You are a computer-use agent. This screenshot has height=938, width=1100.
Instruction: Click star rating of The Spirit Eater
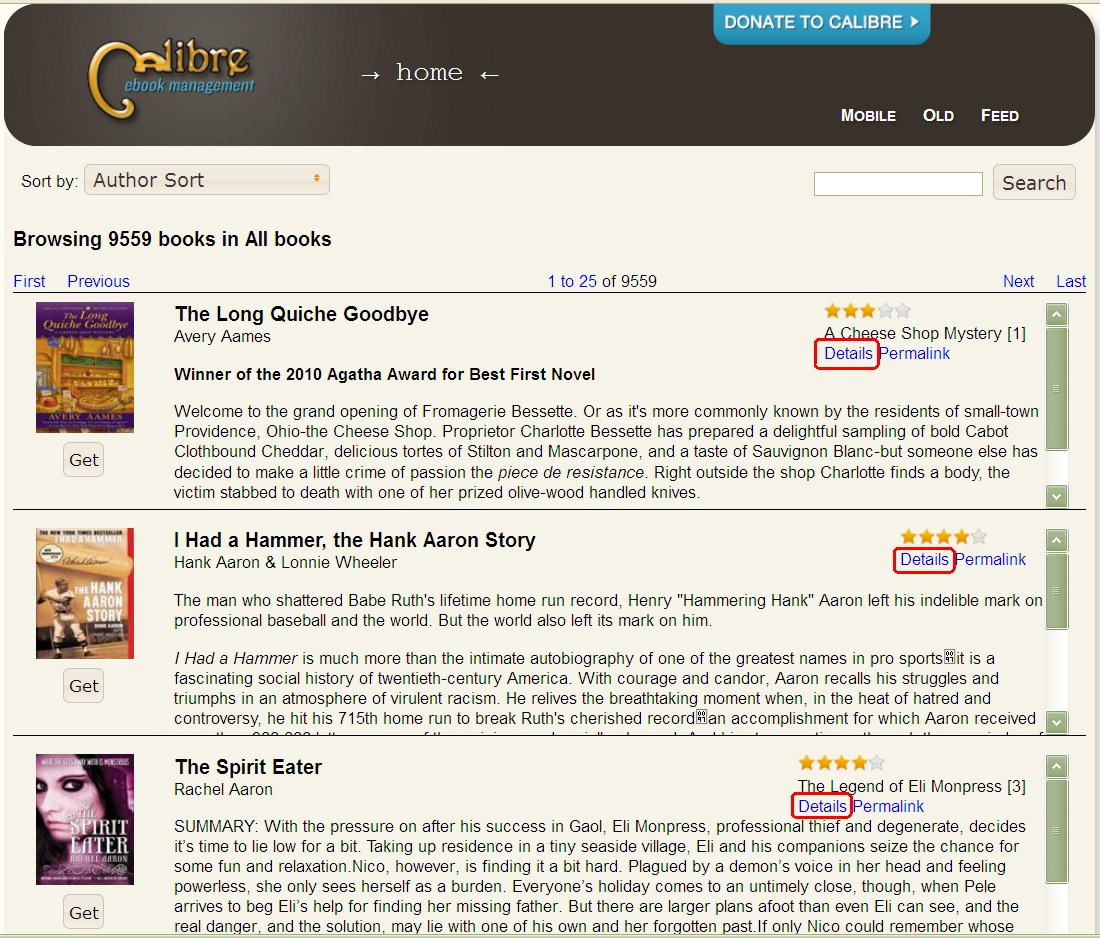[x=841, y=763]
